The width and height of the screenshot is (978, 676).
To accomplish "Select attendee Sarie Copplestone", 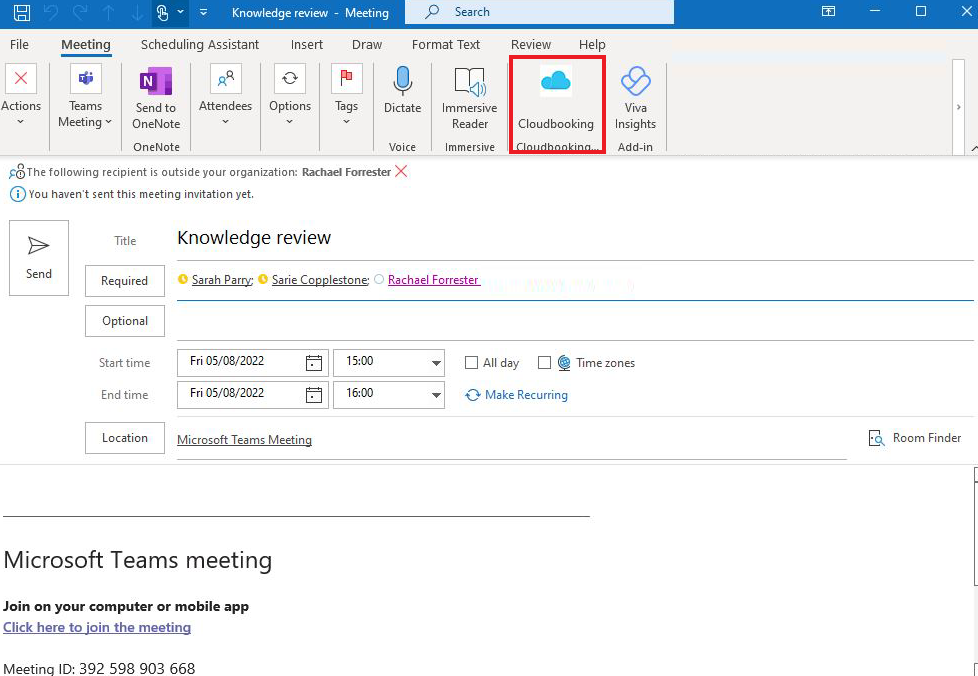I will [x=320, y=280].
